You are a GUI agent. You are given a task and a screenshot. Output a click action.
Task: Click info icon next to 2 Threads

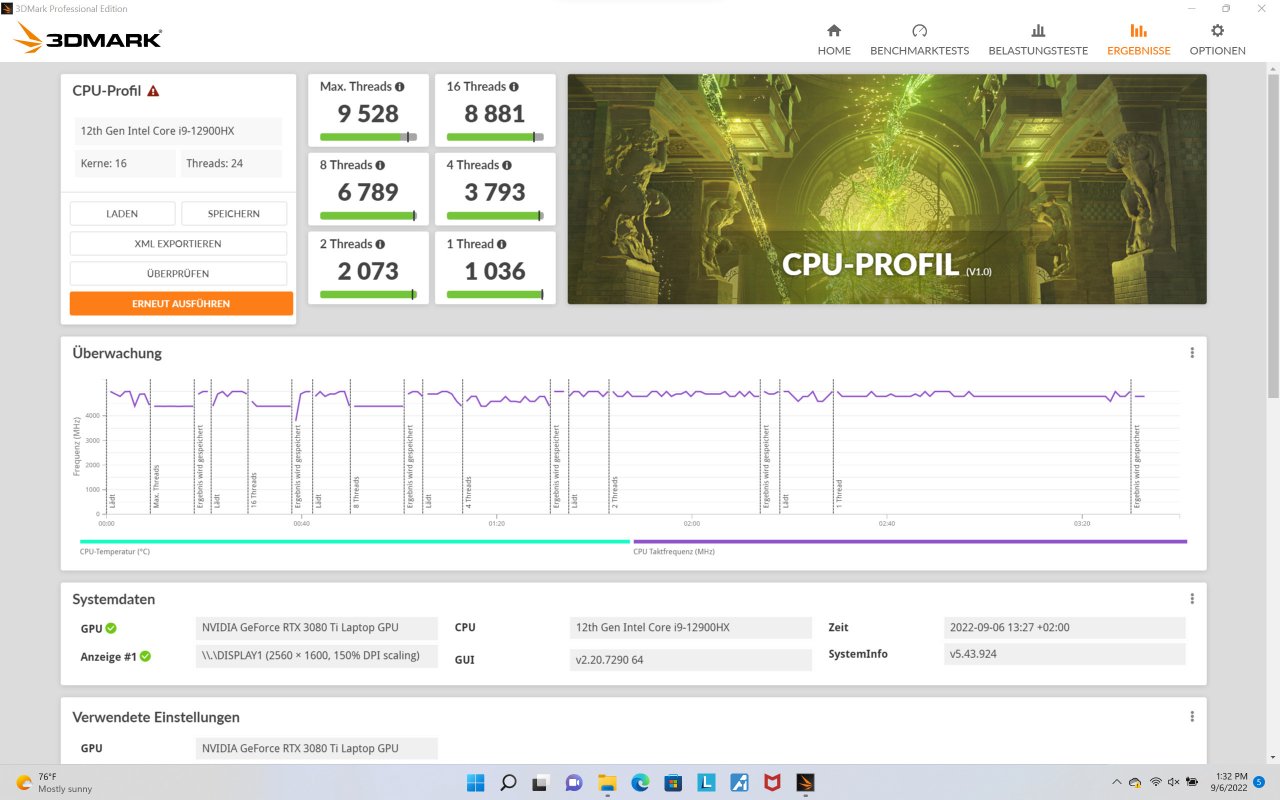tap(380, 244)
